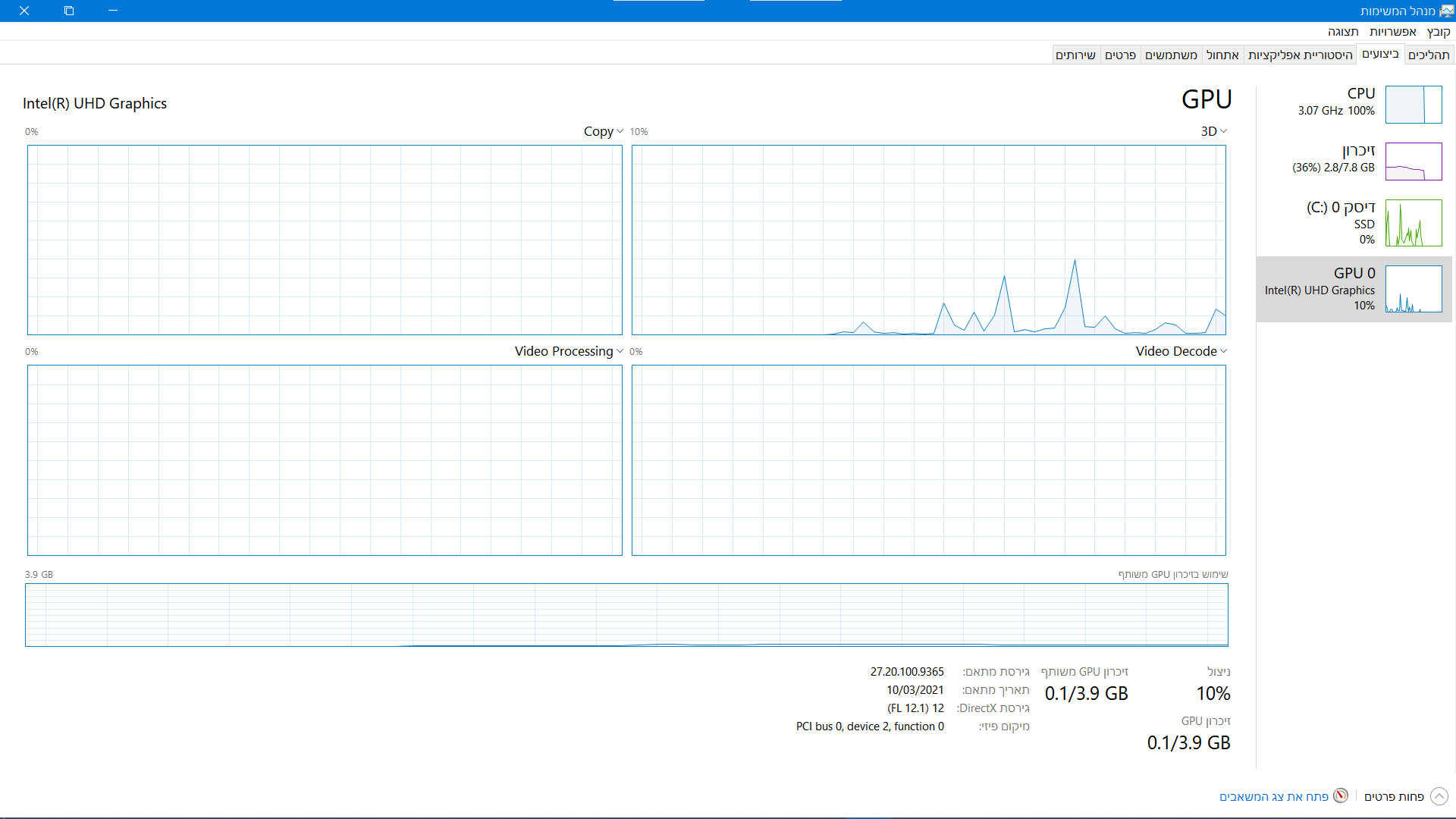Click the זיכרון GPU 0.1/3.9 GB value
This screenshot has width=1456, height=819.
[x=1188, y=742]
